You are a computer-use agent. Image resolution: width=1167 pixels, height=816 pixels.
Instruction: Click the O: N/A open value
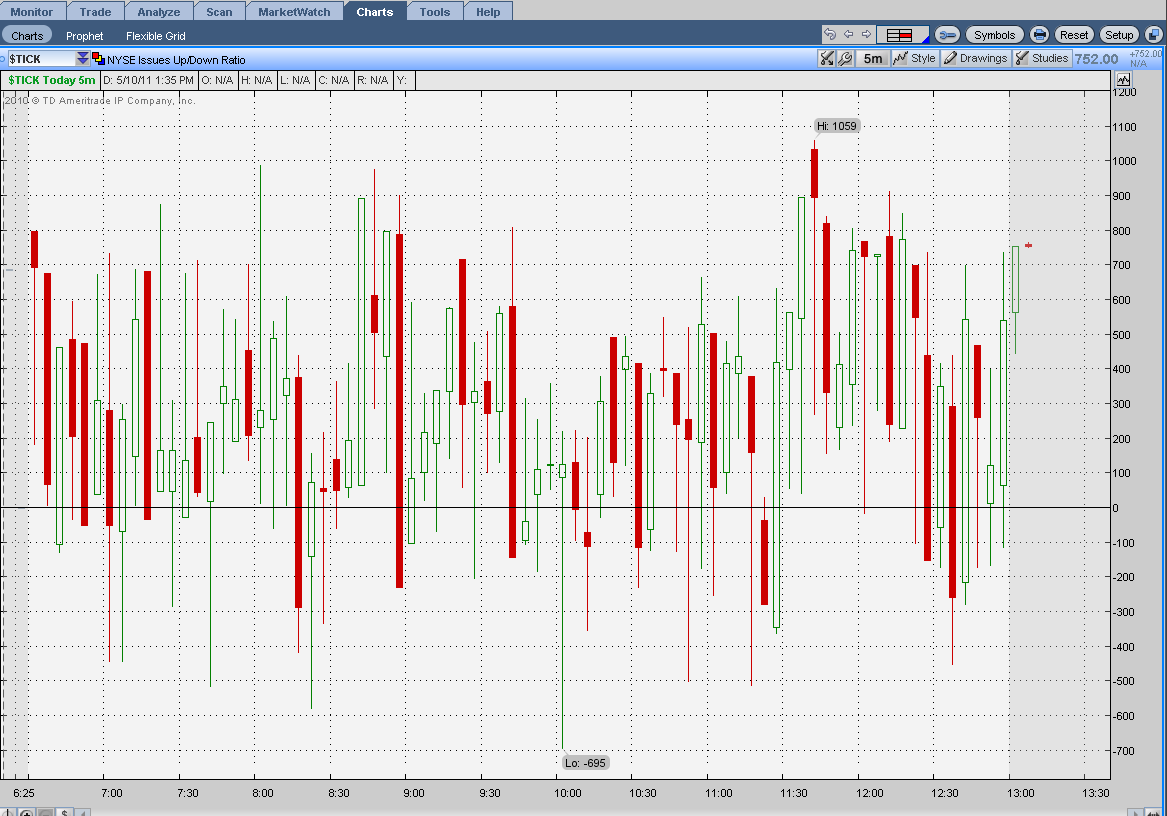click(217, 80)
